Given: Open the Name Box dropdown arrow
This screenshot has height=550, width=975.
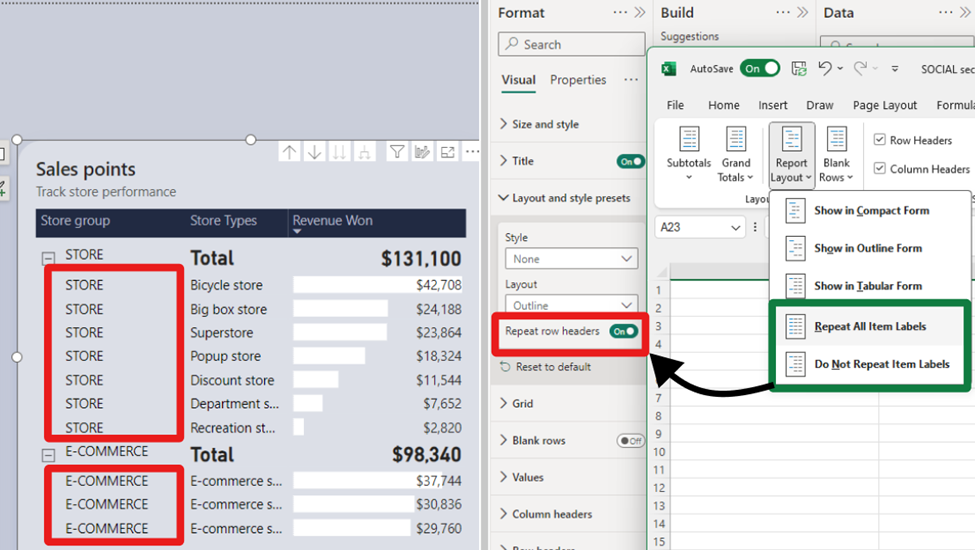Looking at the screenshot, I should [x=736, y=227].
